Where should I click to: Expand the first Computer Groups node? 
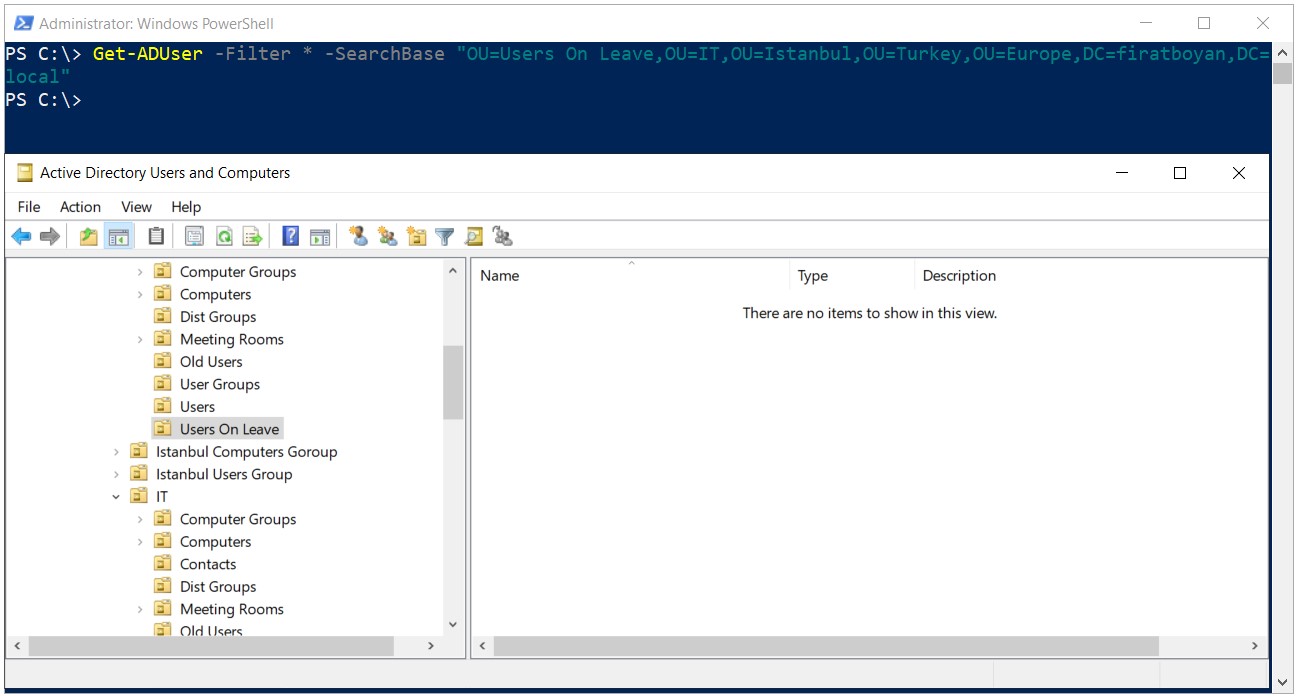coord(140,272)
